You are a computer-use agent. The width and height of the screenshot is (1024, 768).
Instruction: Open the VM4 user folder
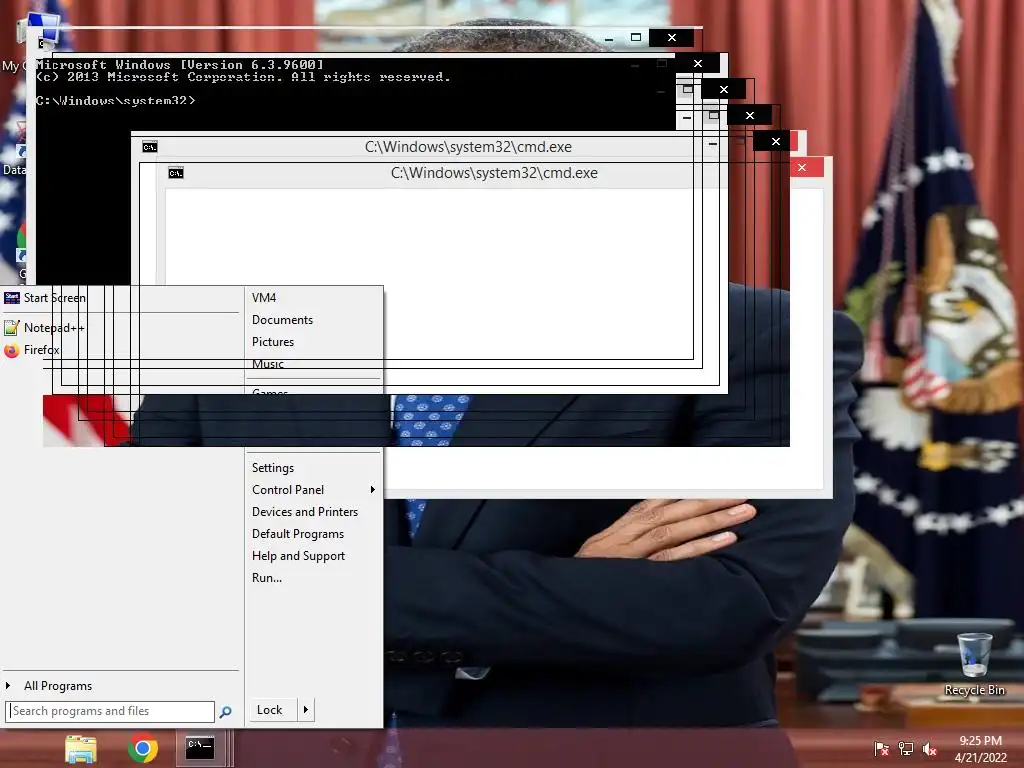(264, 298)
